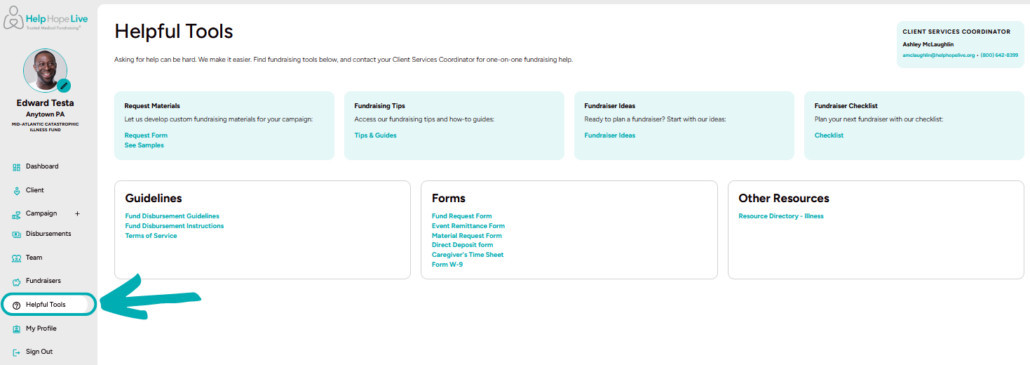This screenshot has height=365, width=1030.
Task: Click the Fundraiser Checklist card title
Action: click(846, 105)
